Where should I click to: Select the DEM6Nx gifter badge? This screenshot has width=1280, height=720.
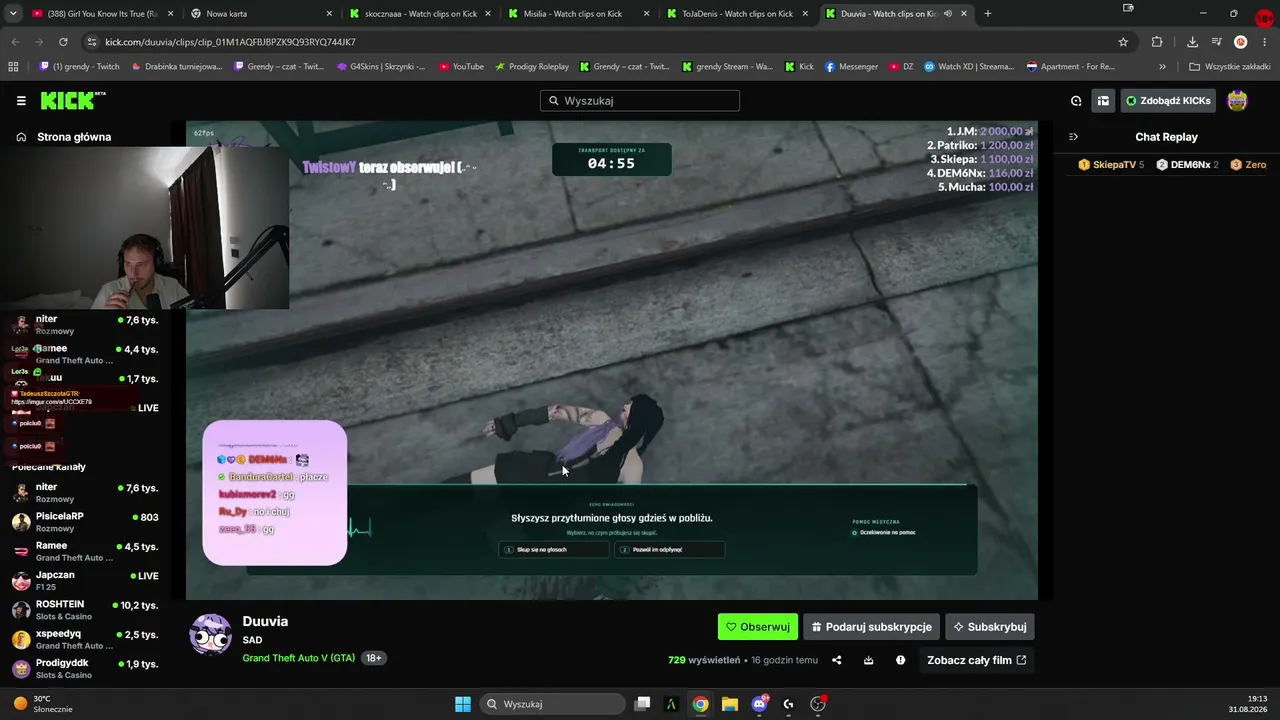pyautogui.click(x=1187, y=165)
